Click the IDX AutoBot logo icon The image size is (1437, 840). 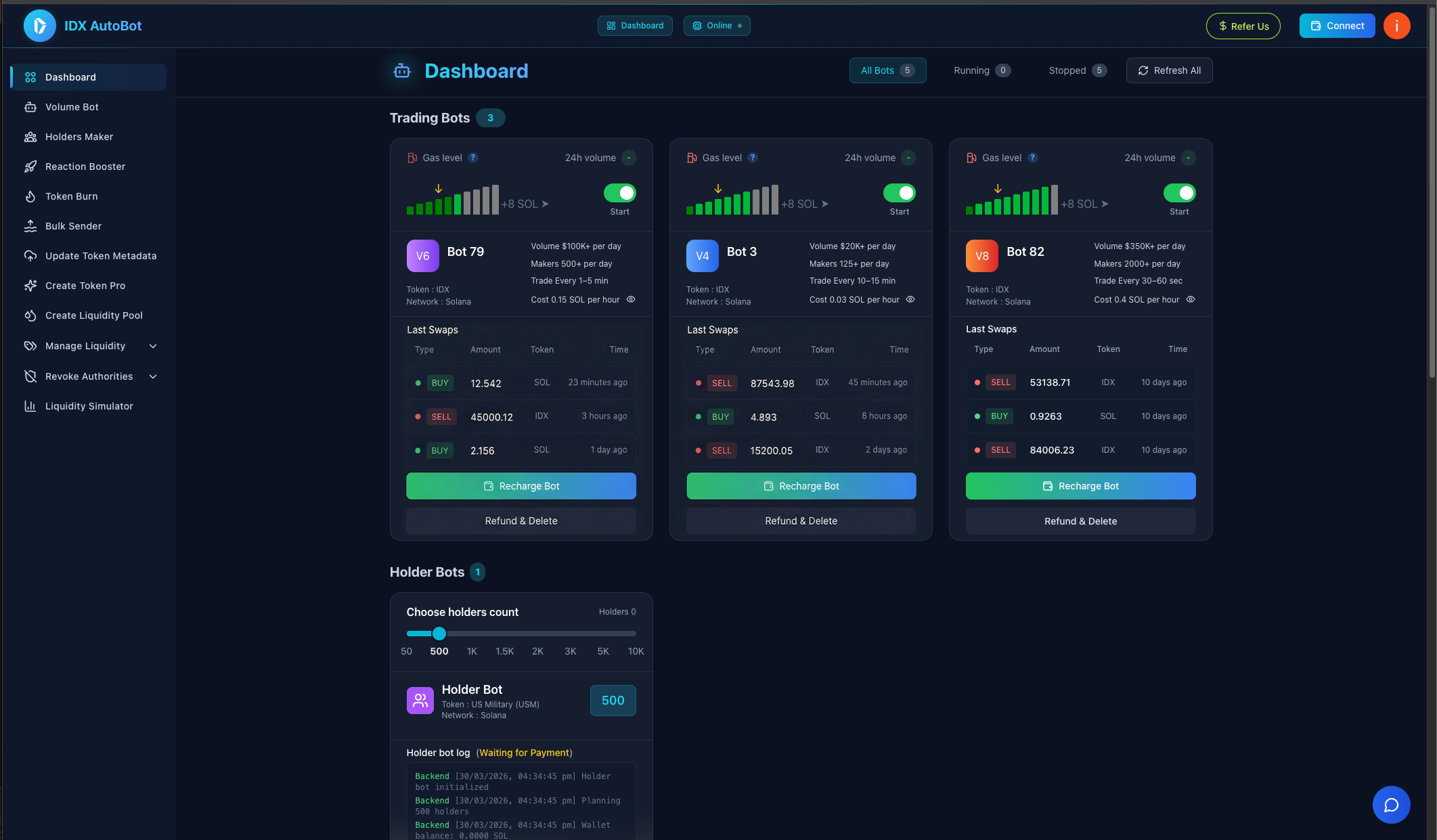39,26
